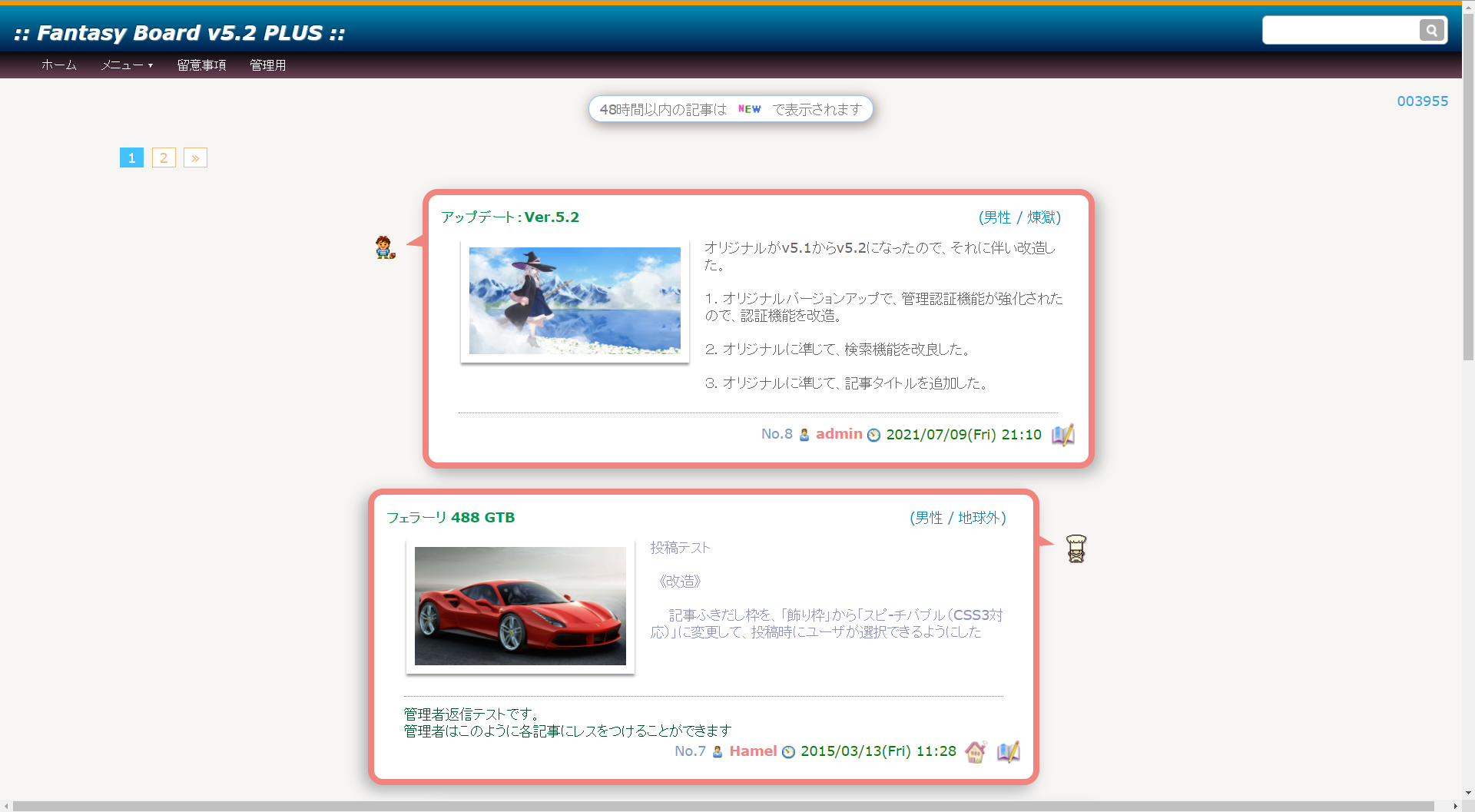The height and width of the screenshot is (812, 1475).
Task: Click the next page » button
Action: coord(195,157)
